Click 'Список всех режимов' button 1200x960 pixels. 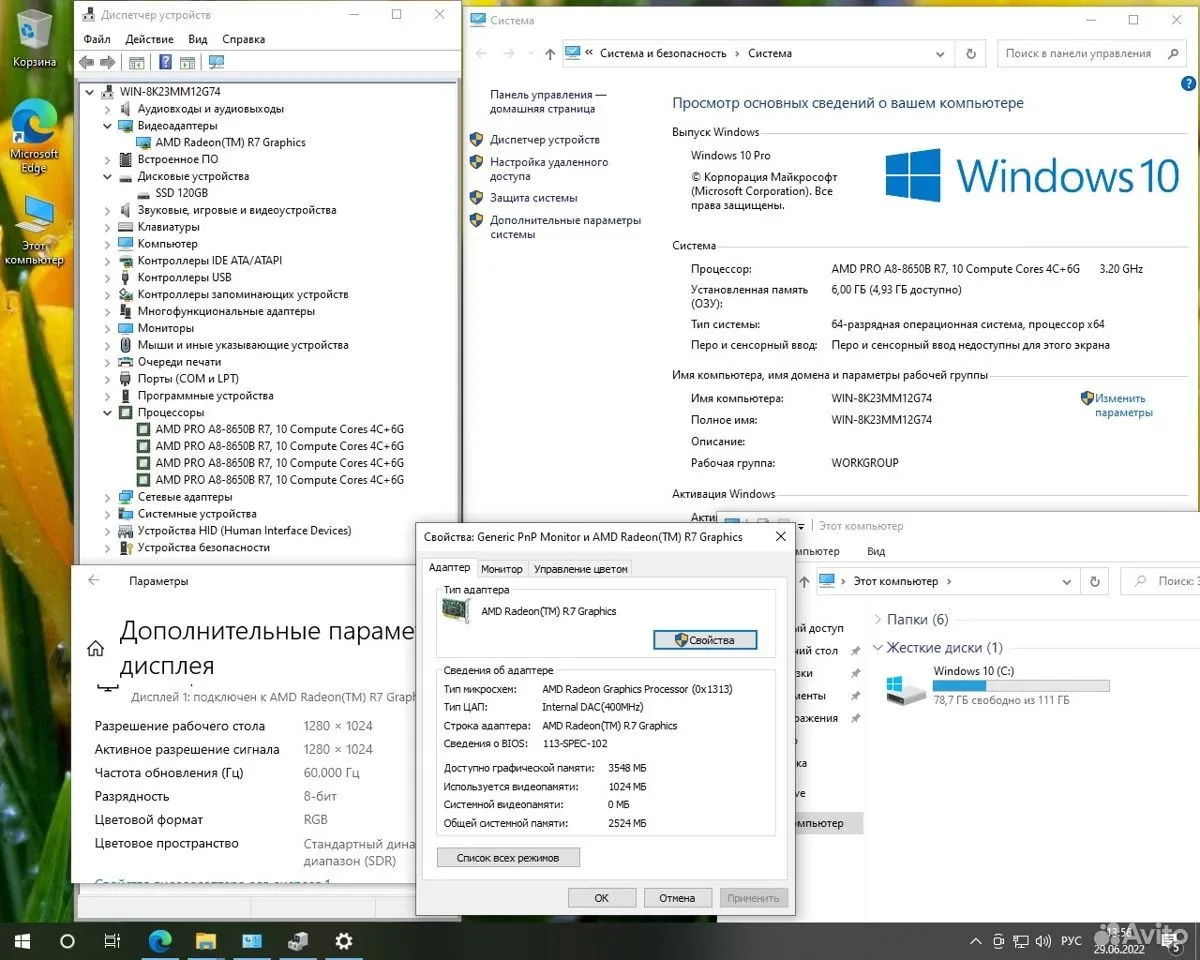pos(508,857)
